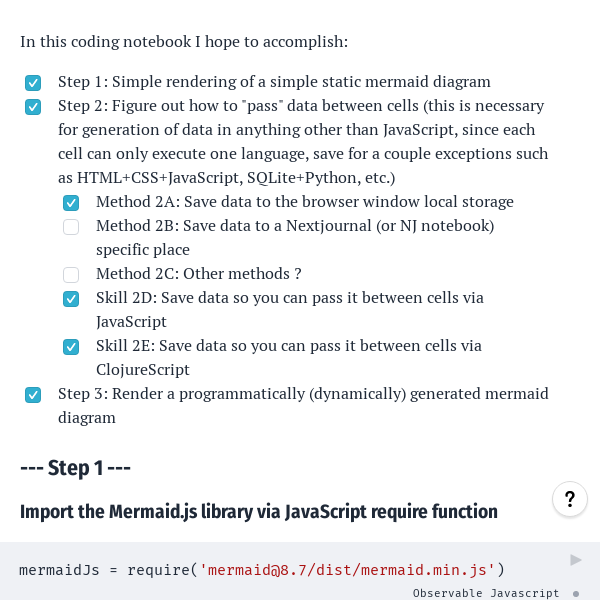This screenshot has width=600, height=600.
Task: Click the Import the Mermaid.js library heading
Action: tap(258, 512)
